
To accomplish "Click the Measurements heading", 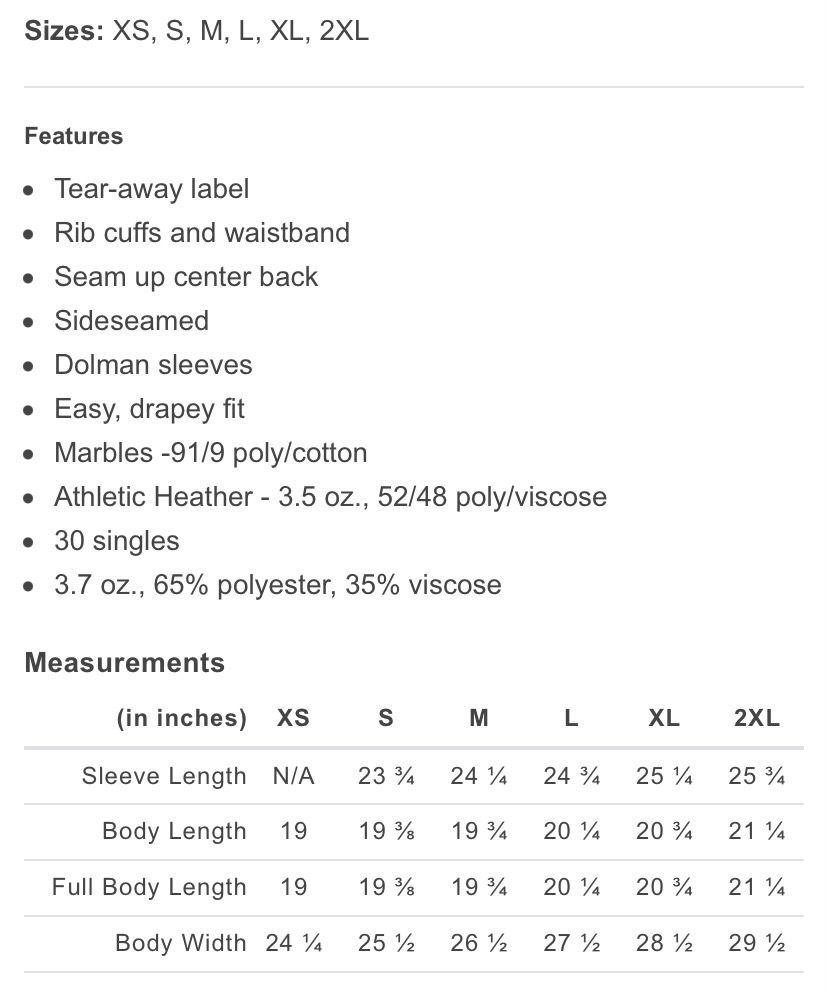I will pyautogui.click(x=125, y=663).
